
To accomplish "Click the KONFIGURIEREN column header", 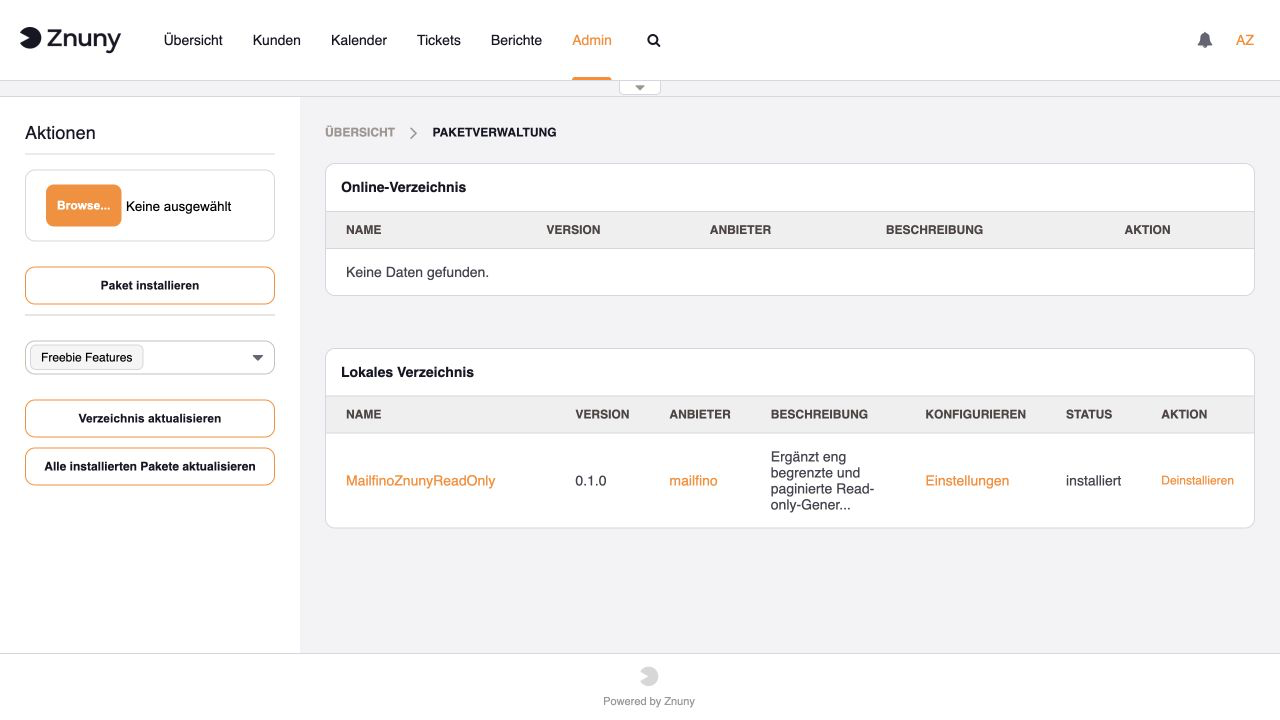I will (976, 414).
